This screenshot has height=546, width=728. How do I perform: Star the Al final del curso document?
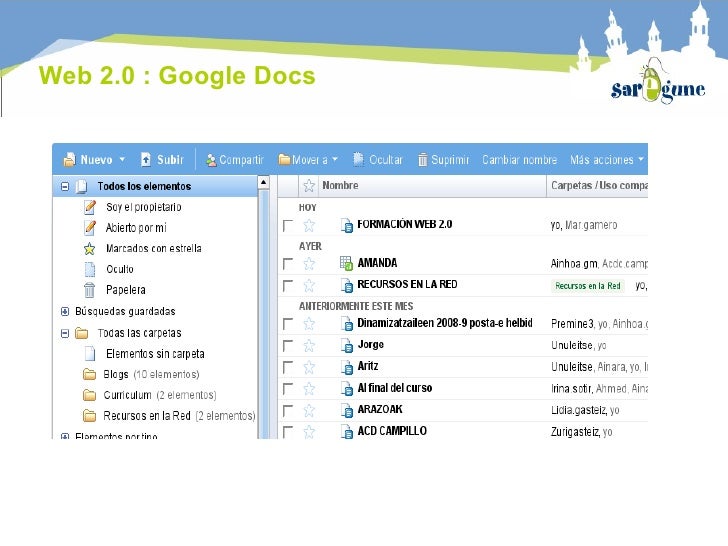(x=309, y=388)
